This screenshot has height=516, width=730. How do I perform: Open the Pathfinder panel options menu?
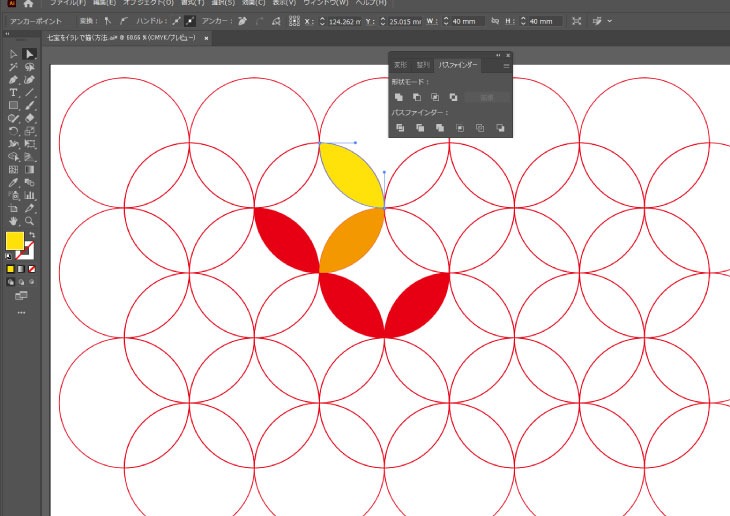click(x=506, y=66)
